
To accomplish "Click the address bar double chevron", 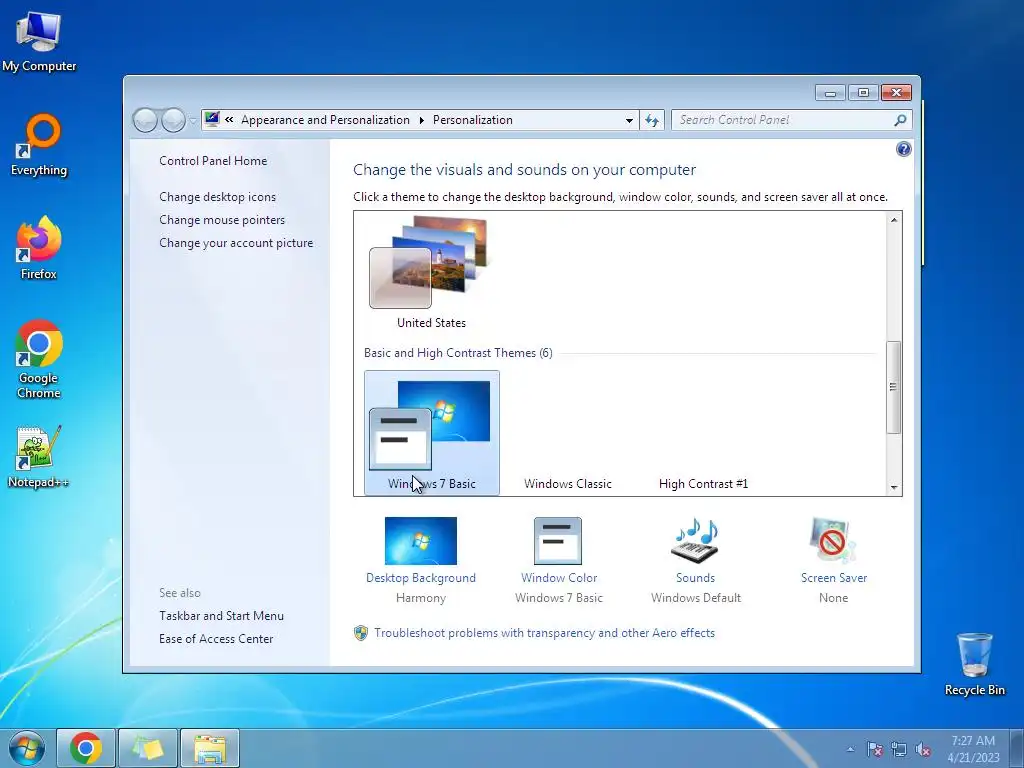I will [x=229, y=120].
